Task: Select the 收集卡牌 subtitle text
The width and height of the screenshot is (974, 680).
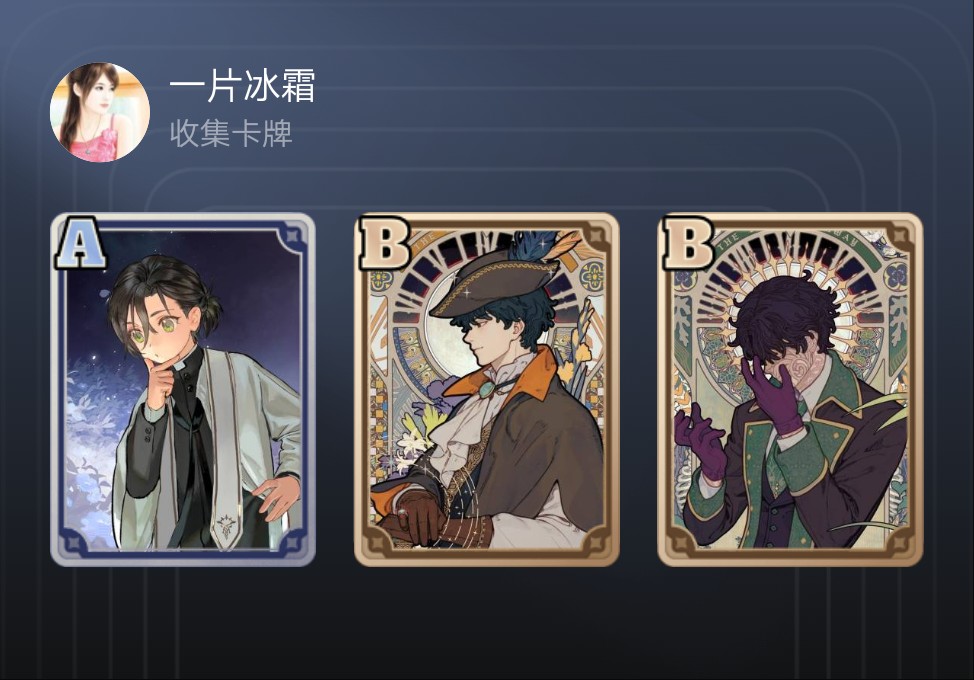Action: 231,134
